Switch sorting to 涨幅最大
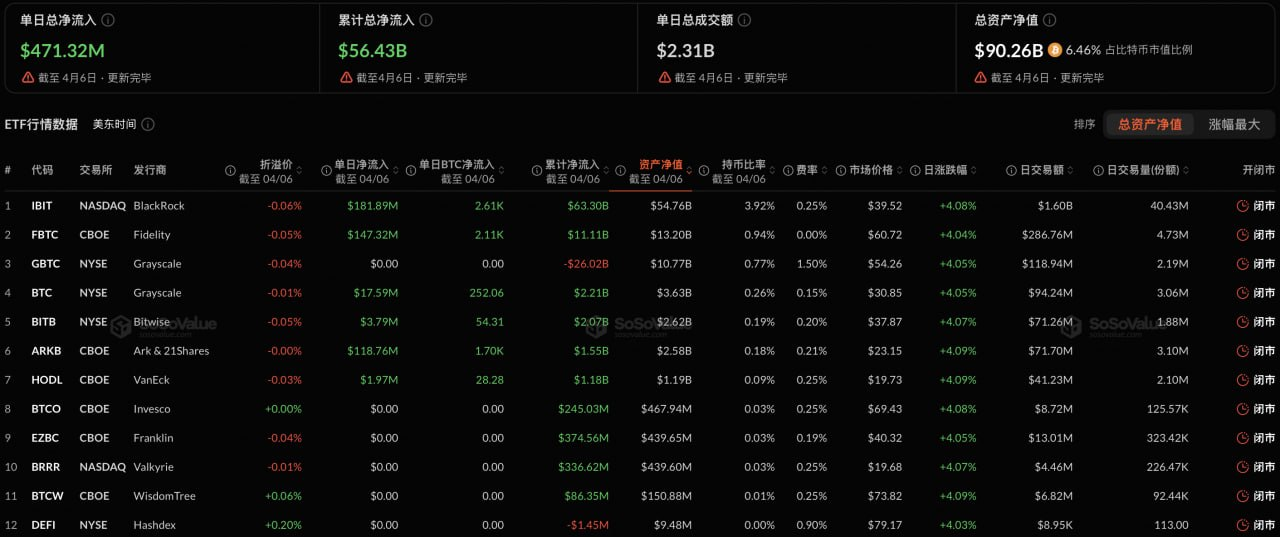The height and width of the screenshot is (537, 1280). click(x=1234, y=125)
